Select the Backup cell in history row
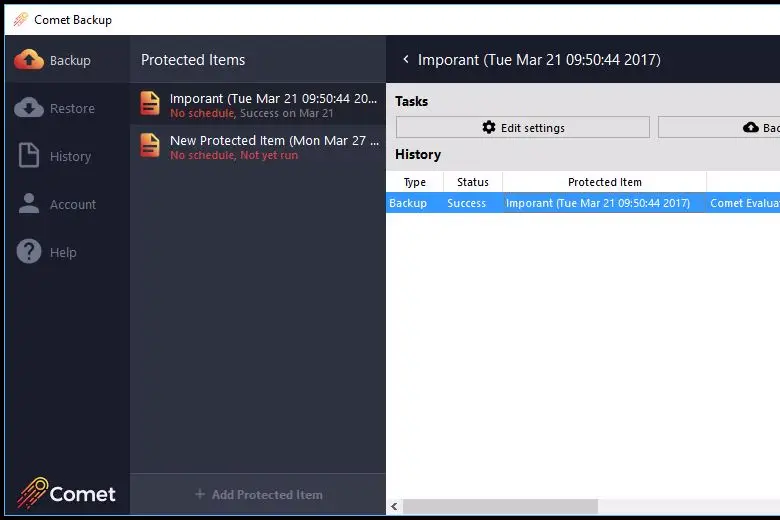780x520 pixels. tap(414, 203)
